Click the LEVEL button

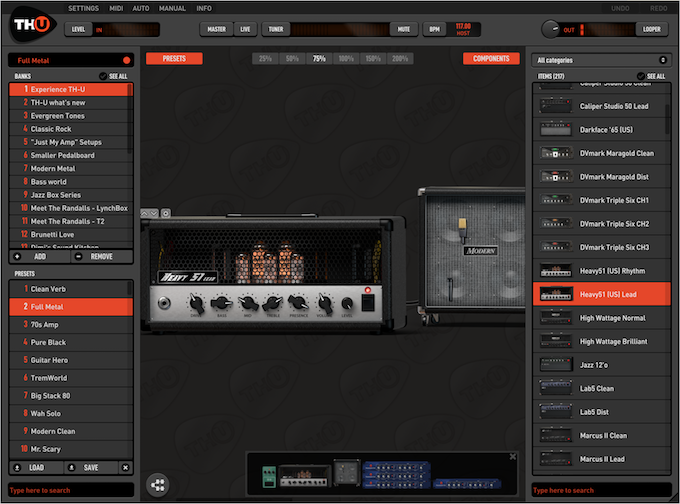click(78, 29)
